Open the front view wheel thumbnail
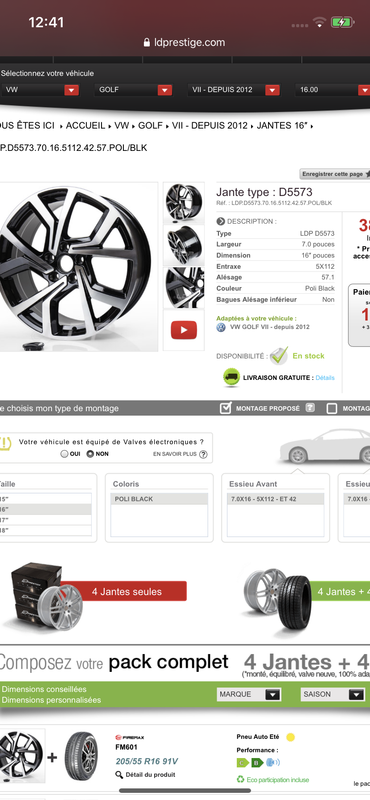 click(184, 202)
